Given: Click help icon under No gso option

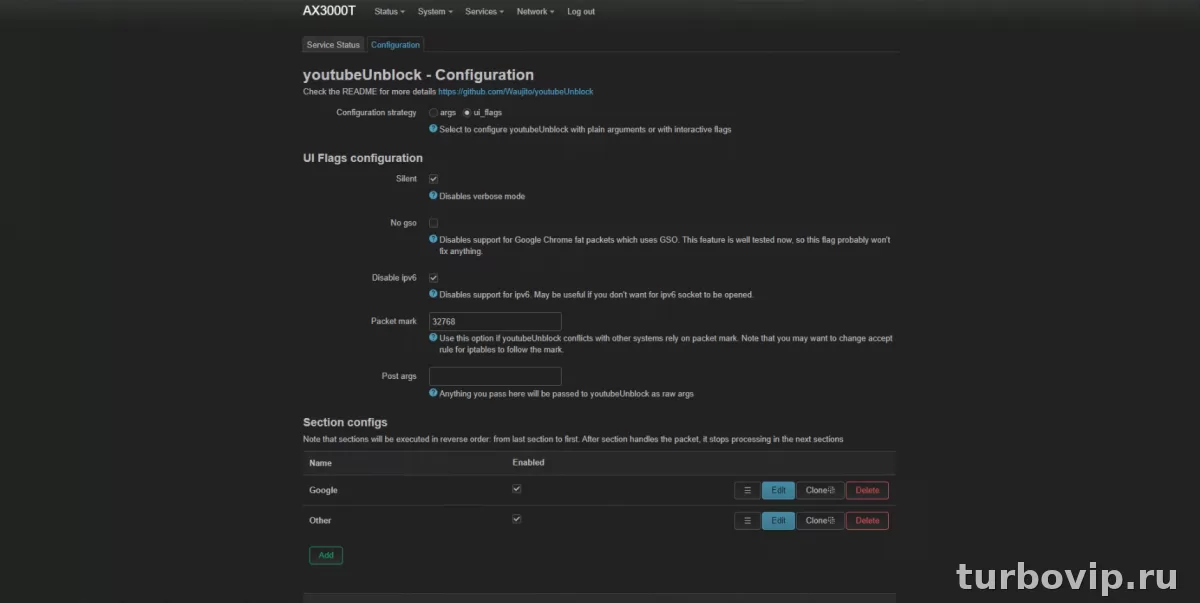Looking at the screenshot, I should [433, 240].
